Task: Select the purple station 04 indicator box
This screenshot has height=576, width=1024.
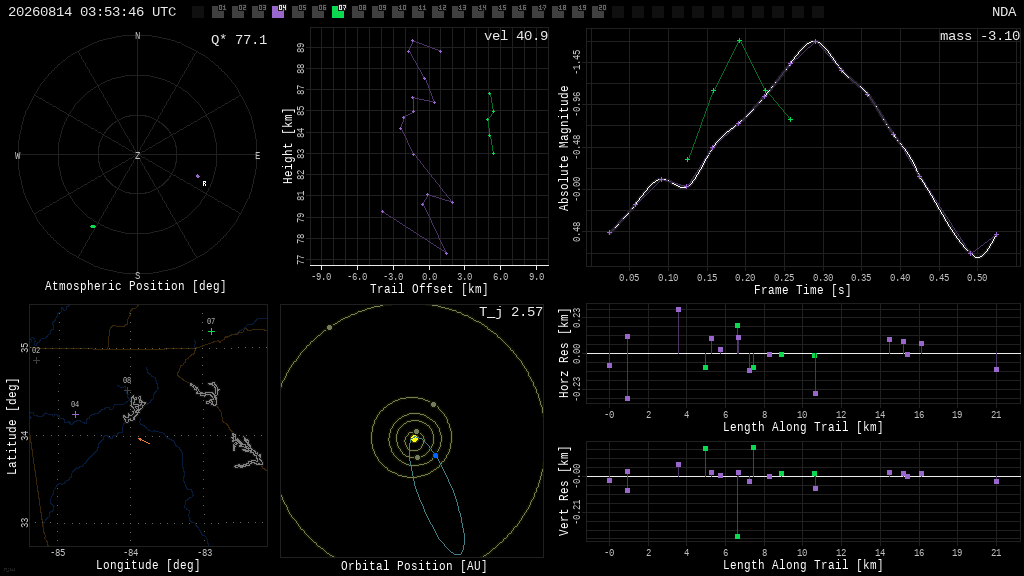Action: 278,12
